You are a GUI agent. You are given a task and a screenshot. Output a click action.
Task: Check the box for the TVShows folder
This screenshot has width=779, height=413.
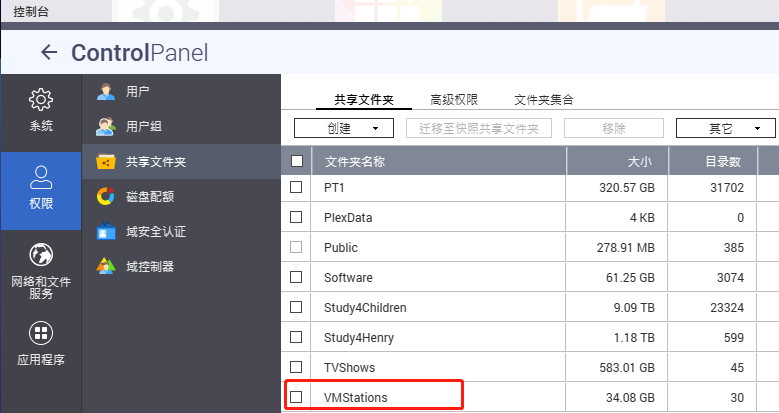(x=296, y=367)
